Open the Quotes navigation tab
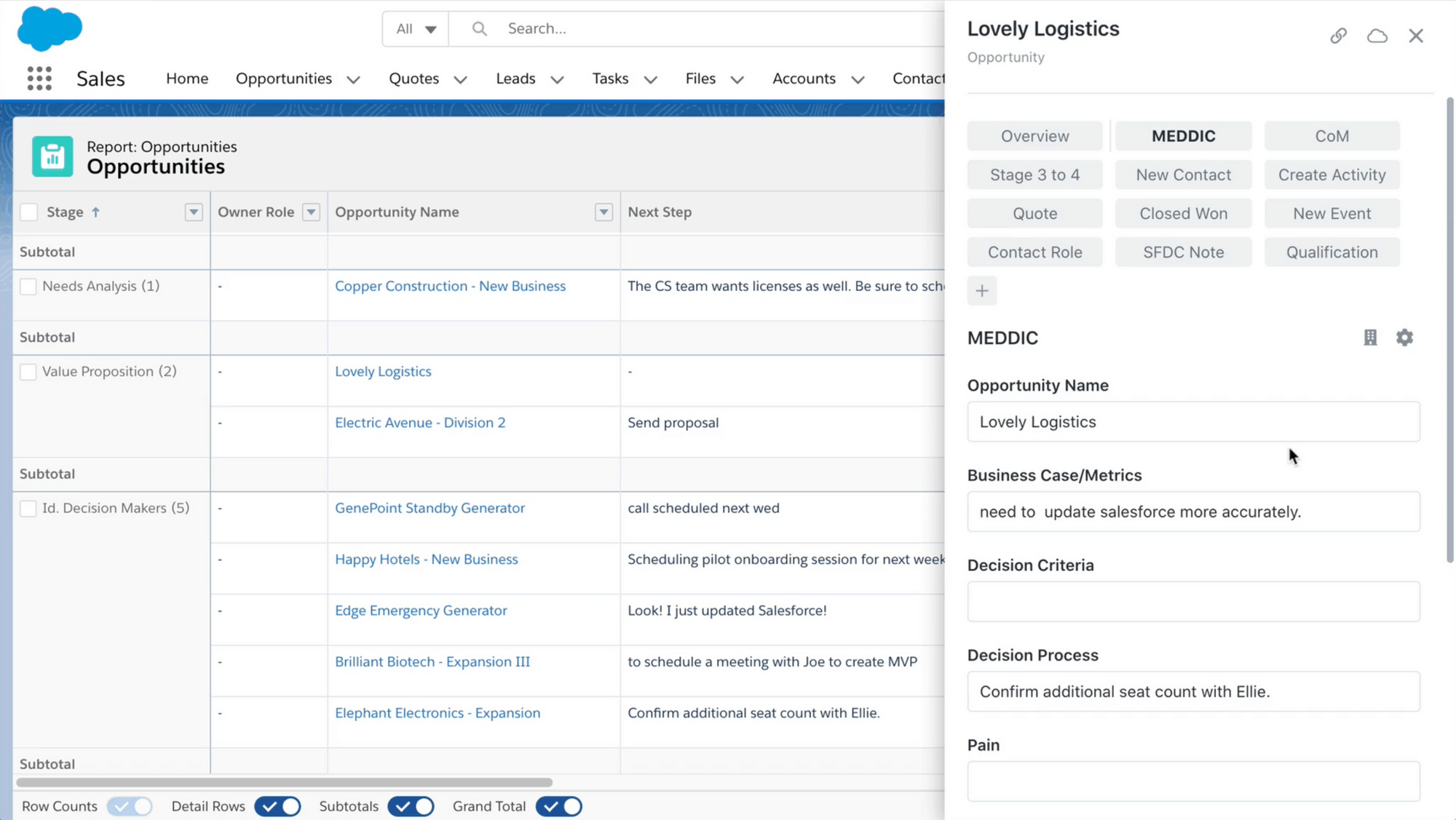The image size is (1456, 820). pyautogui.click(x=414, y=78)
